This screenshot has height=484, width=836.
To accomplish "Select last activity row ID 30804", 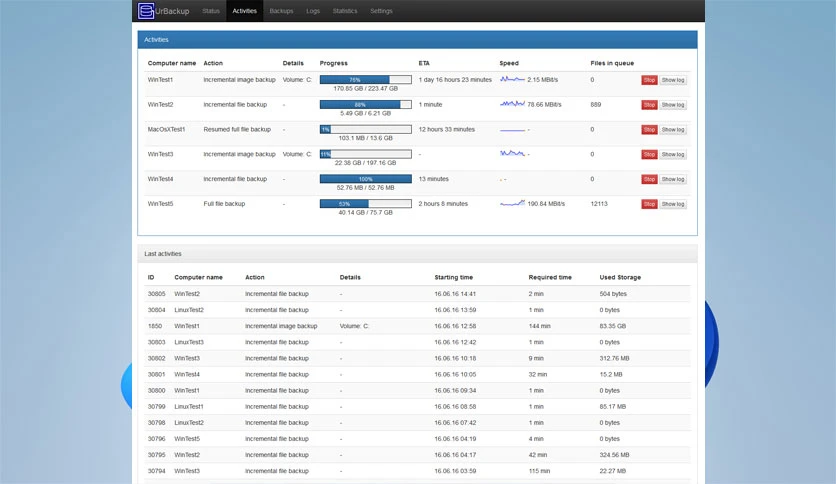I will [x=417, y=310].
